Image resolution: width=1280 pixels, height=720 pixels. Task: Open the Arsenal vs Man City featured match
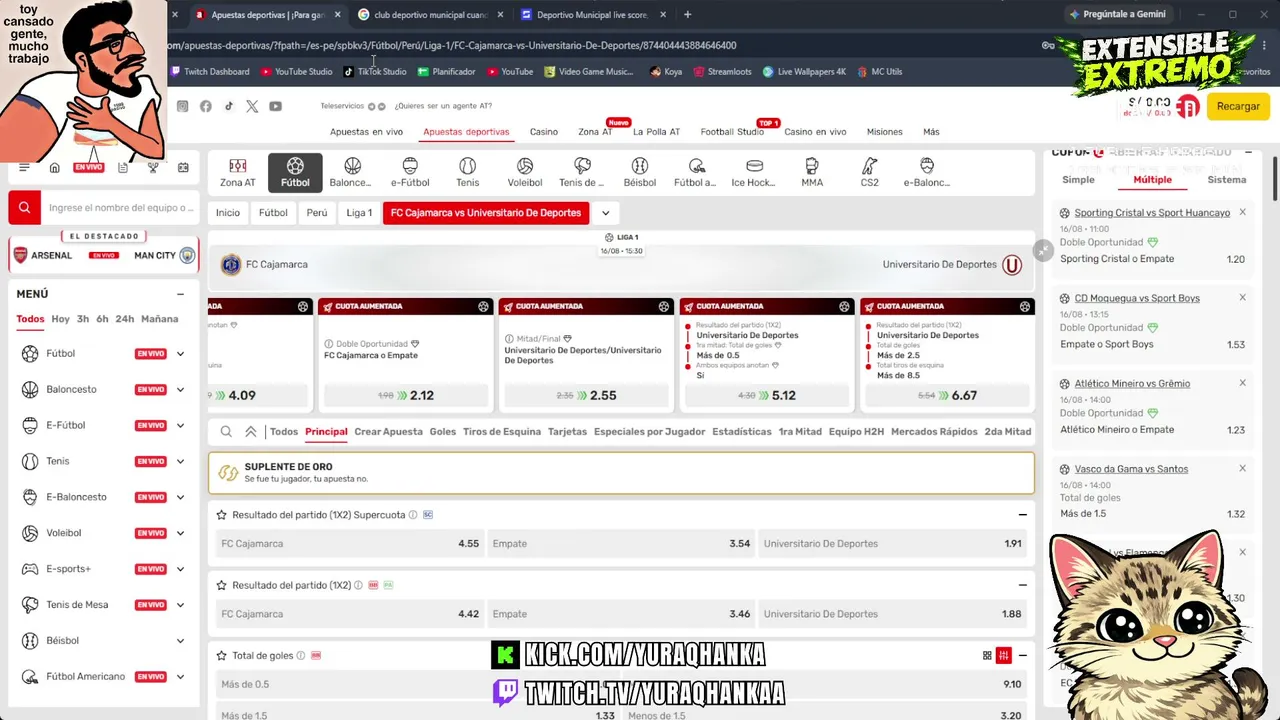tap(104, 255)
